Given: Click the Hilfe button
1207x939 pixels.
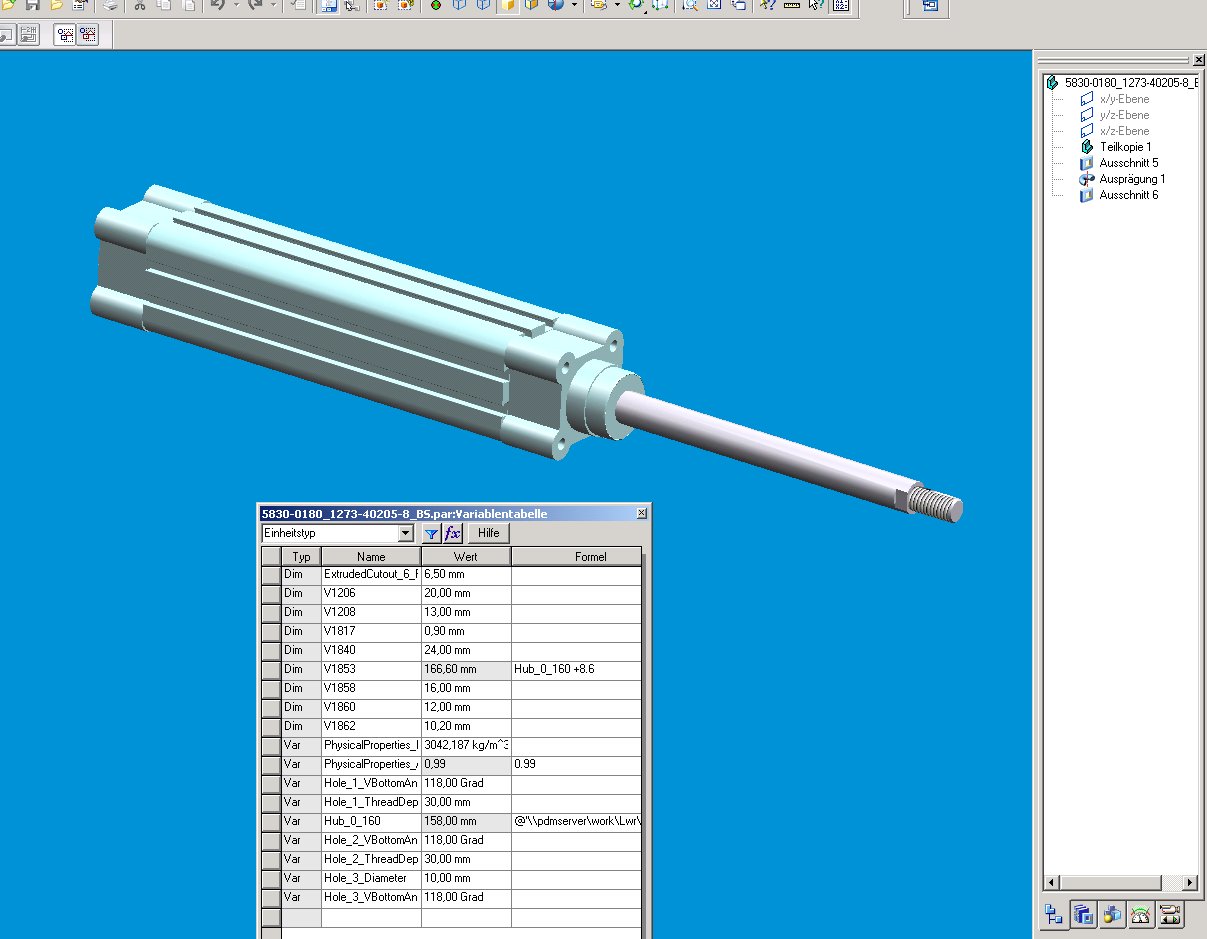Looking at the screenshot, I should tap(488, 534).
